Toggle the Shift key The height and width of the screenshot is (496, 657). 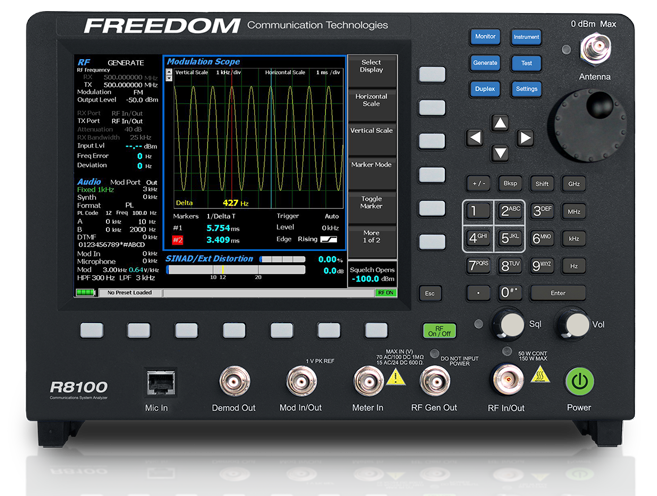[542, 183]
